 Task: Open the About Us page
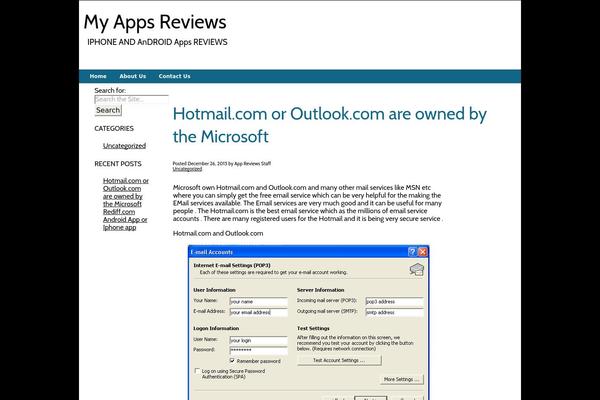(x=132, y=76)
